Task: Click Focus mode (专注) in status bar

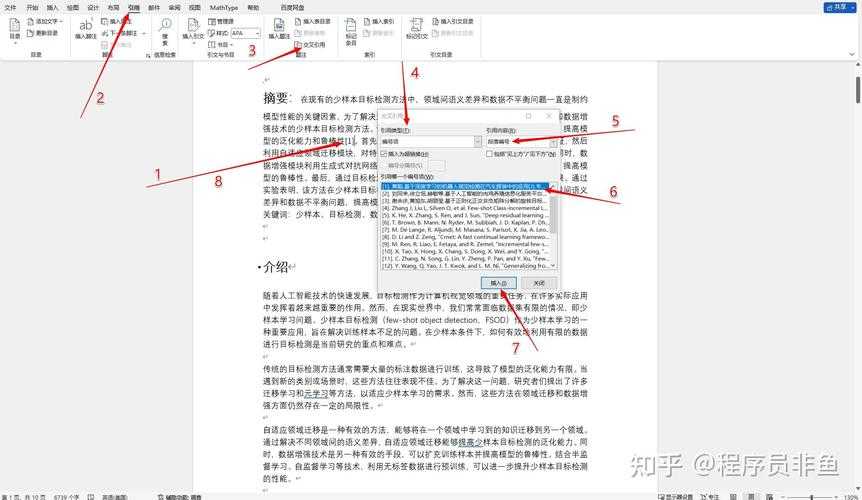Action: pos(709,497)
